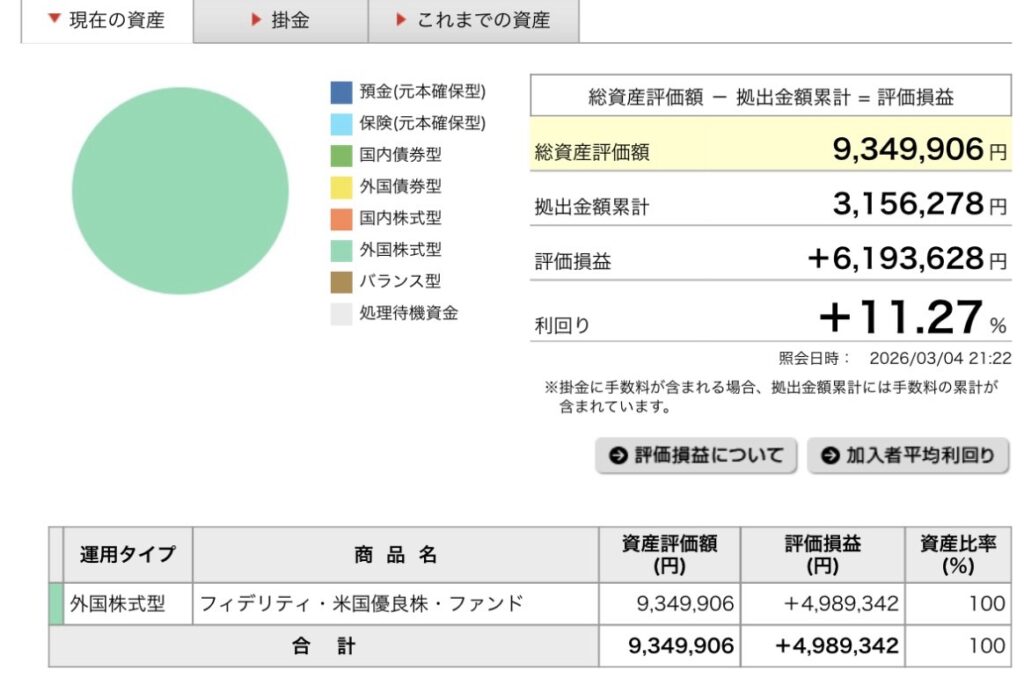
Task: Switch to the 現在の資産 tab
Action: click(x=106, y=20)
